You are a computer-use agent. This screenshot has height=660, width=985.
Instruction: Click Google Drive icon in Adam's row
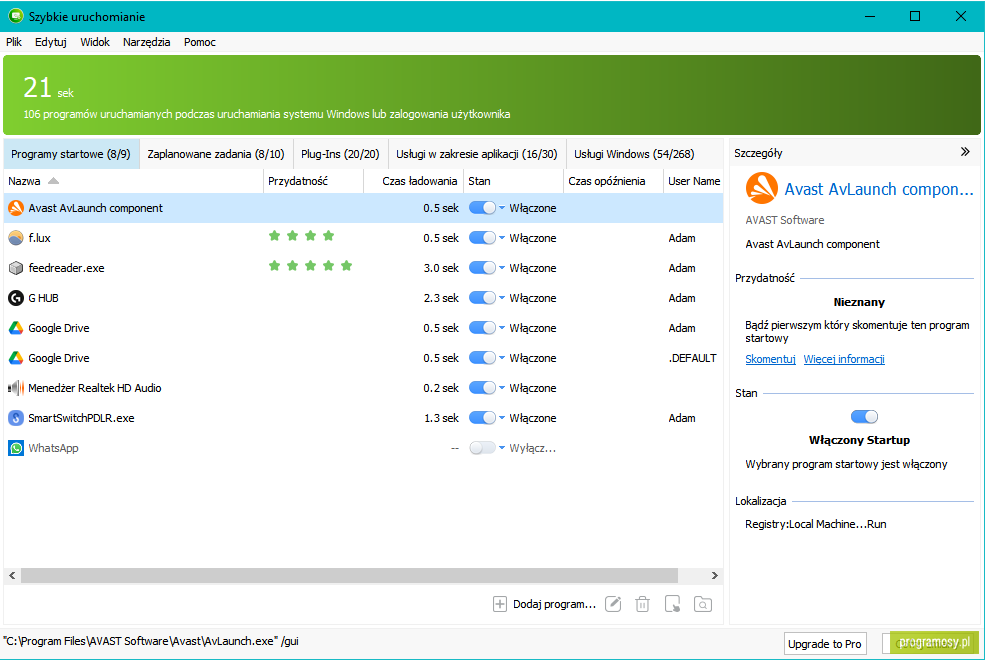16,328
